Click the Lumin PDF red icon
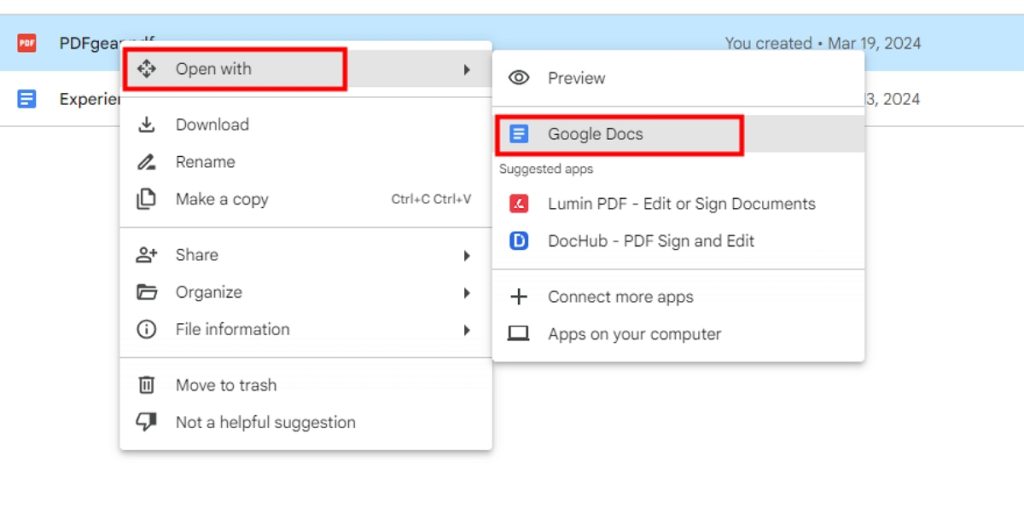Image resolution: width=1024 pixels, height=521 pixels. pos(519,204)
